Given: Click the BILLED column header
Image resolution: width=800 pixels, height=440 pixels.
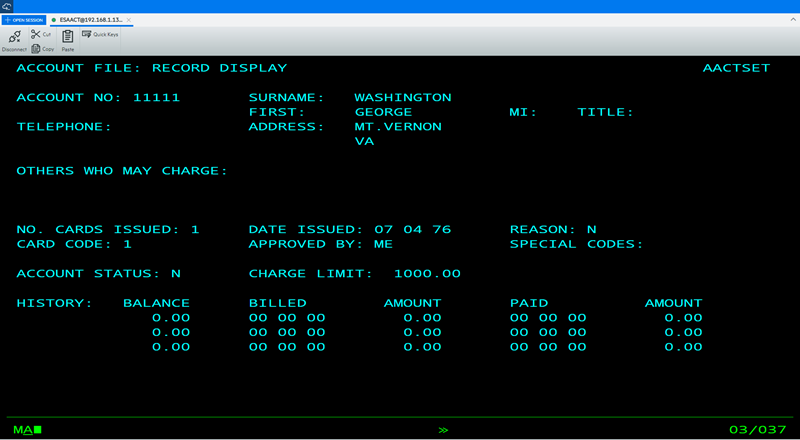Looking at the screenshot, I should point(278,303).
